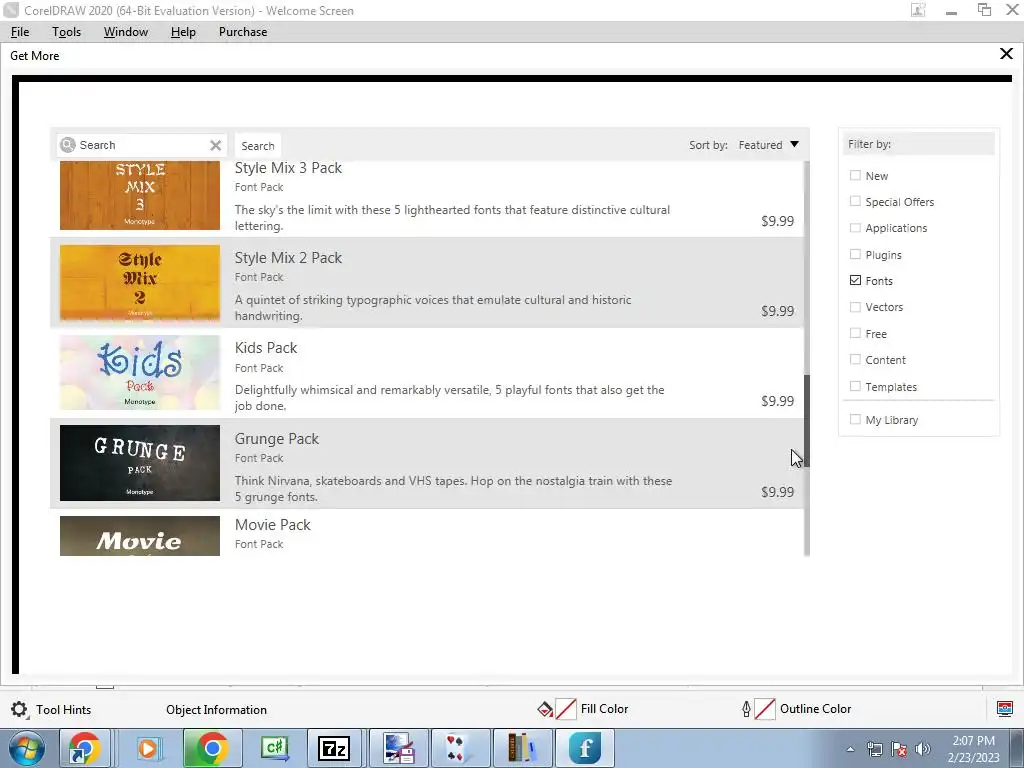This screenshot has width=1024, height=768.
Task: Open the Purchase menu
Action: pyautogui.click(x=243, y=32)
